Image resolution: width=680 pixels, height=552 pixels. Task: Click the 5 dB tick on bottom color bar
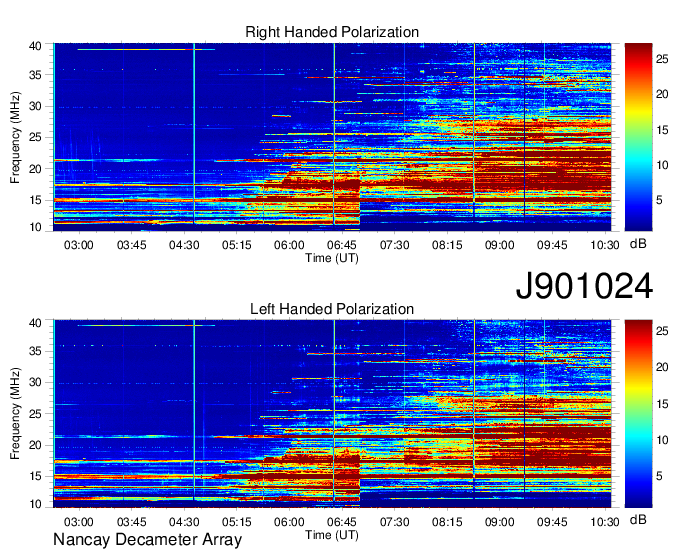[659, 476]
